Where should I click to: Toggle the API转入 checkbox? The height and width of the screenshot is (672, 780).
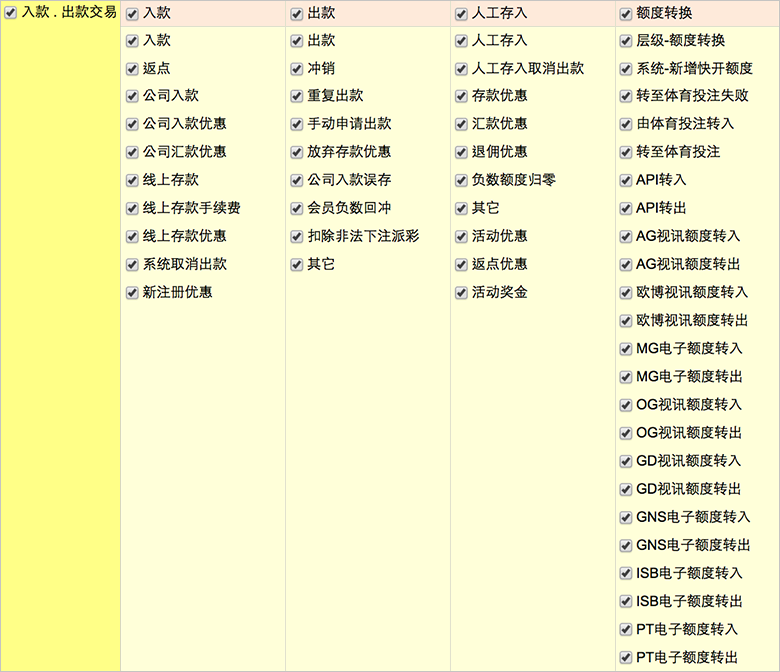(x=626, y=180)
